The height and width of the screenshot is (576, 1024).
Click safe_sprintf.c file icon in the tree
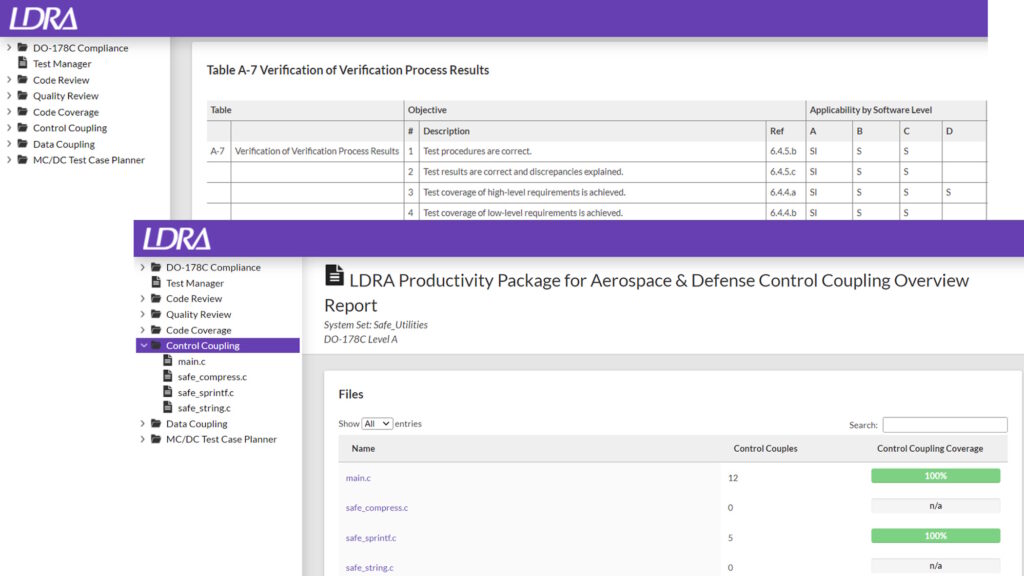168,392
